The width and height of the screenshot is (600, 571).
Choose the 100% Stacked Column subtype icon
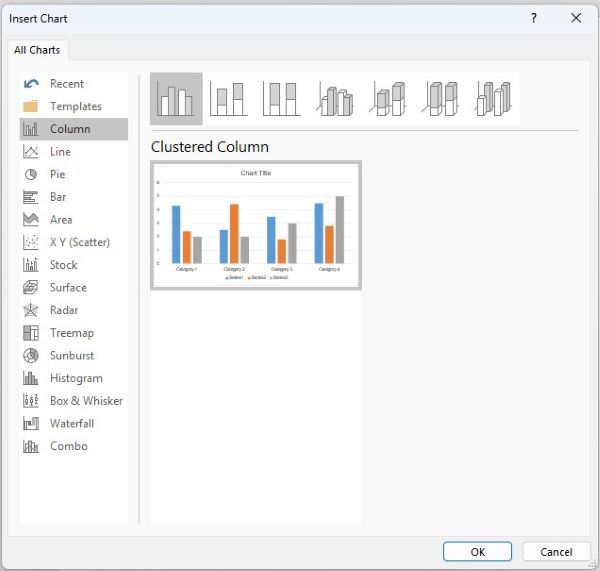(282, 98)
